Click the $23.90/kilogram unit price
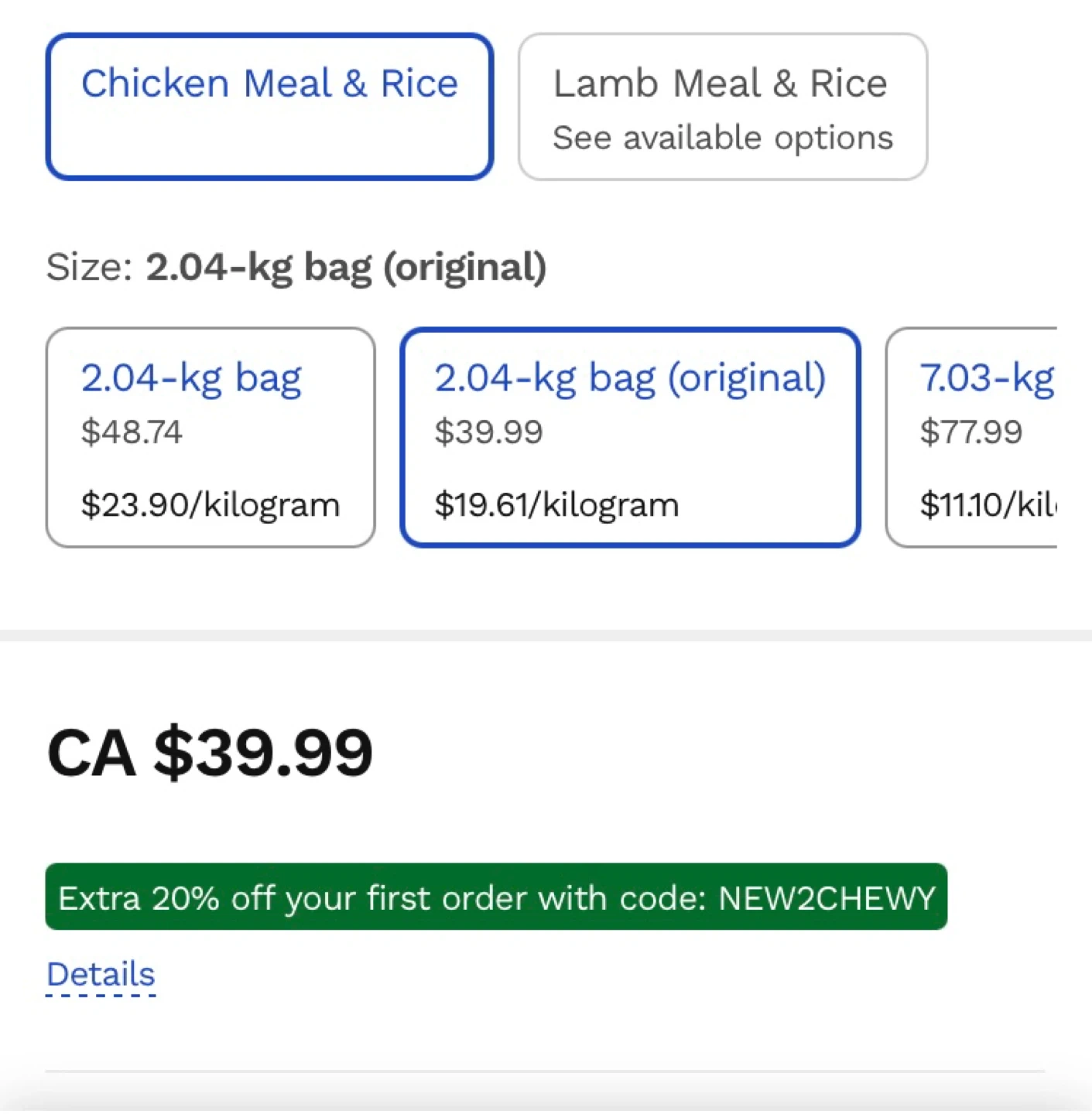Screen dimensions: 1092x1114 pos(210,505)
